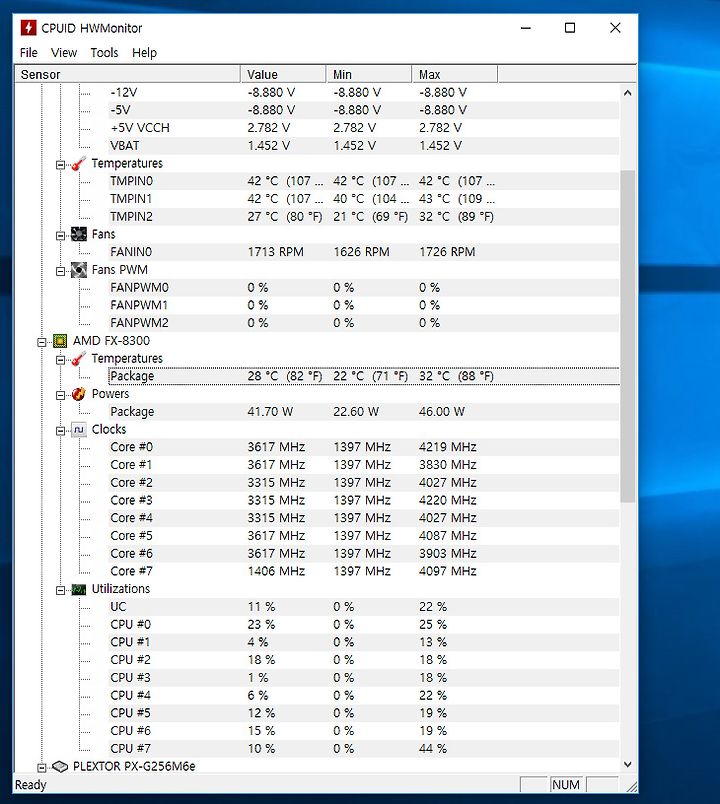Viewport: 720px width, 804px height.
Task: Click the drive icon beside PLEXTOR PX-G256M6e
Action: [x=60, y=767]
